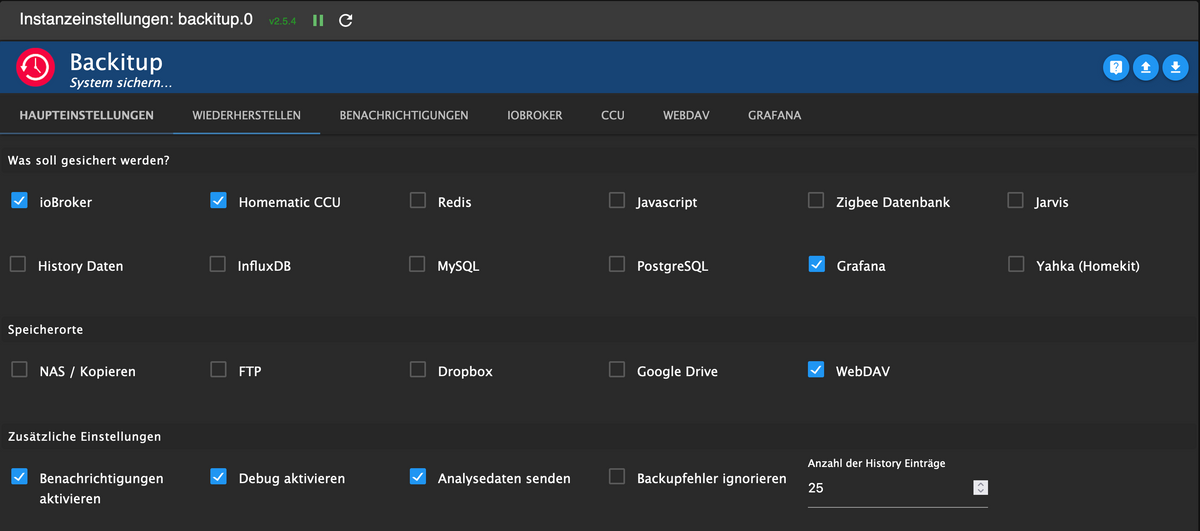Screen dimensions: 1200x531
Task: Click the download settings icon in the header
Action: tap(1175, 68)
